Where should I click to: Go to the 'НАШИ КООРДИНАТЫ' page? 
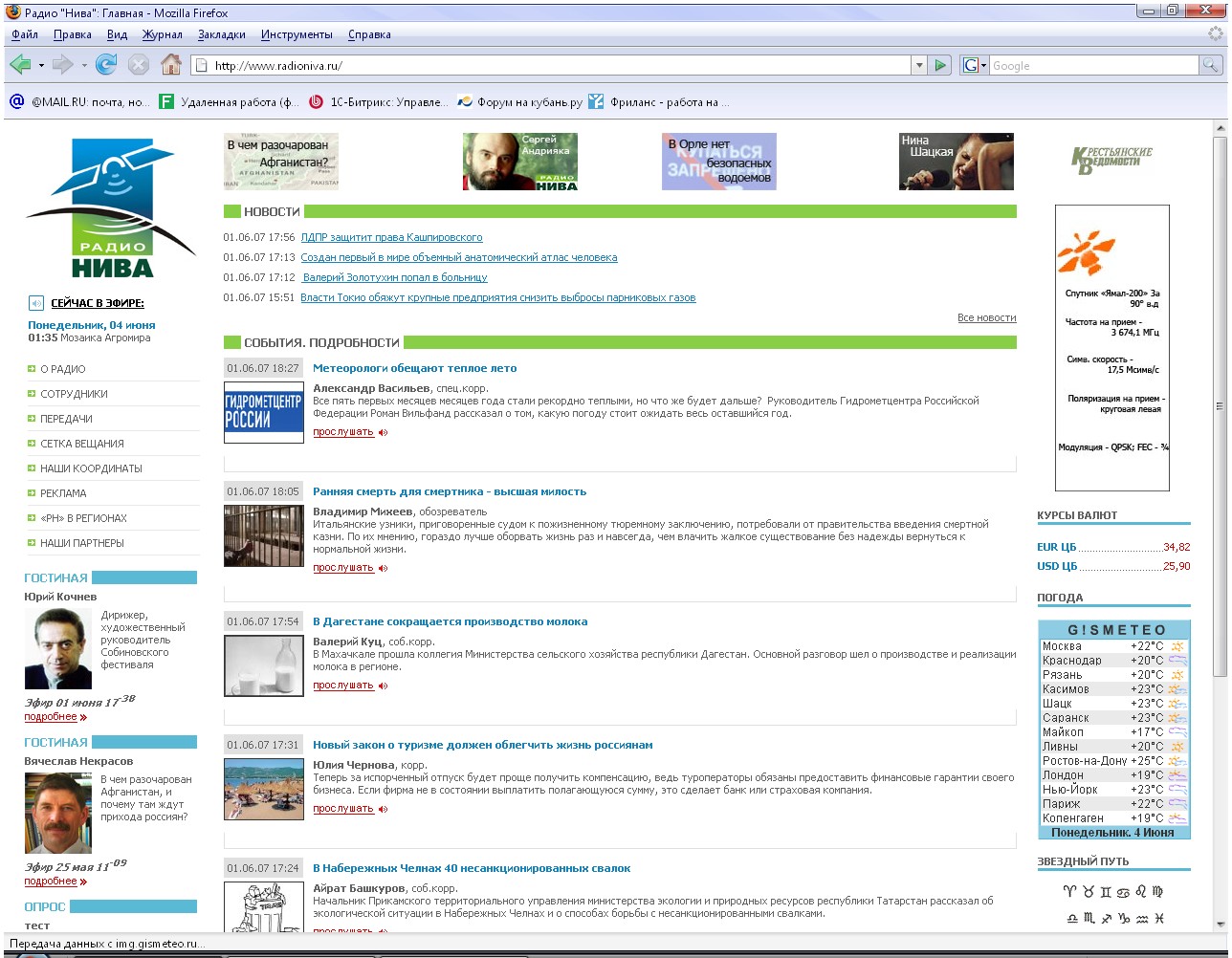[91, 468]
